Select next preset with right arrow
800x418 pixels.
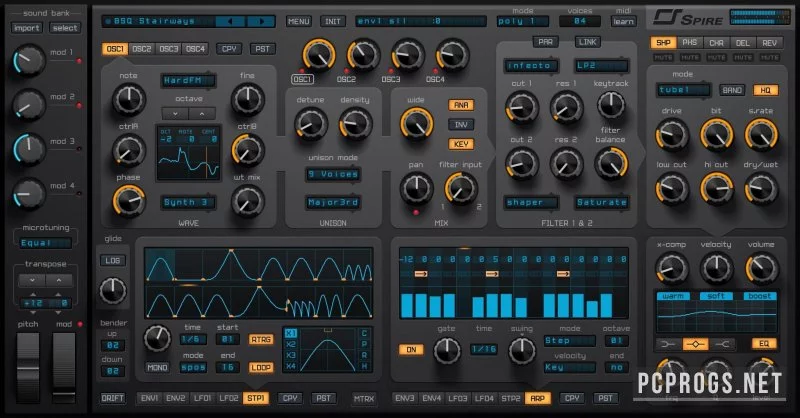tap(261, 21)
